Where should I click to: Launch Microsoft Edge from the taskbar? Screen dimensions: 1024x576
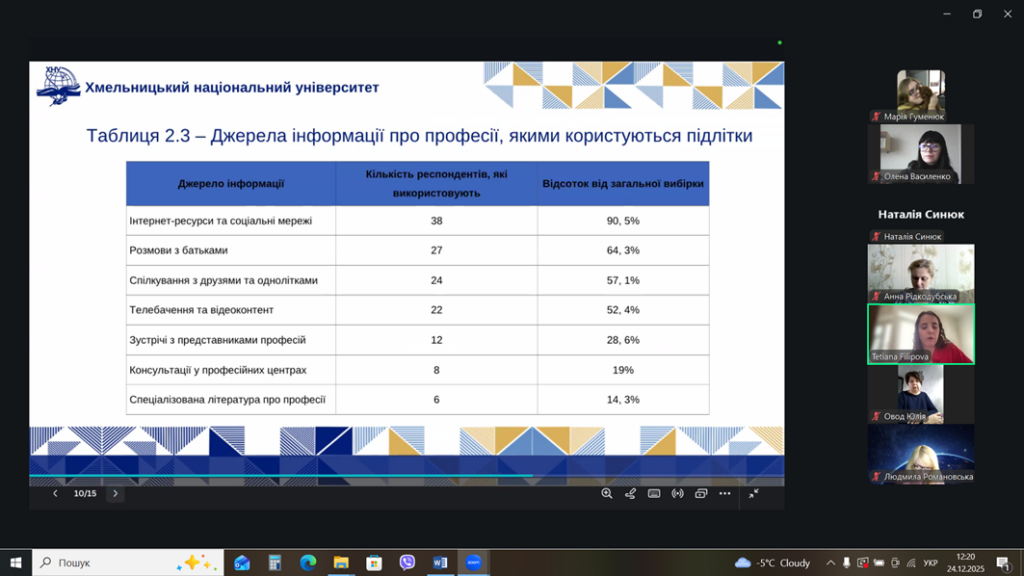(308, 563)
